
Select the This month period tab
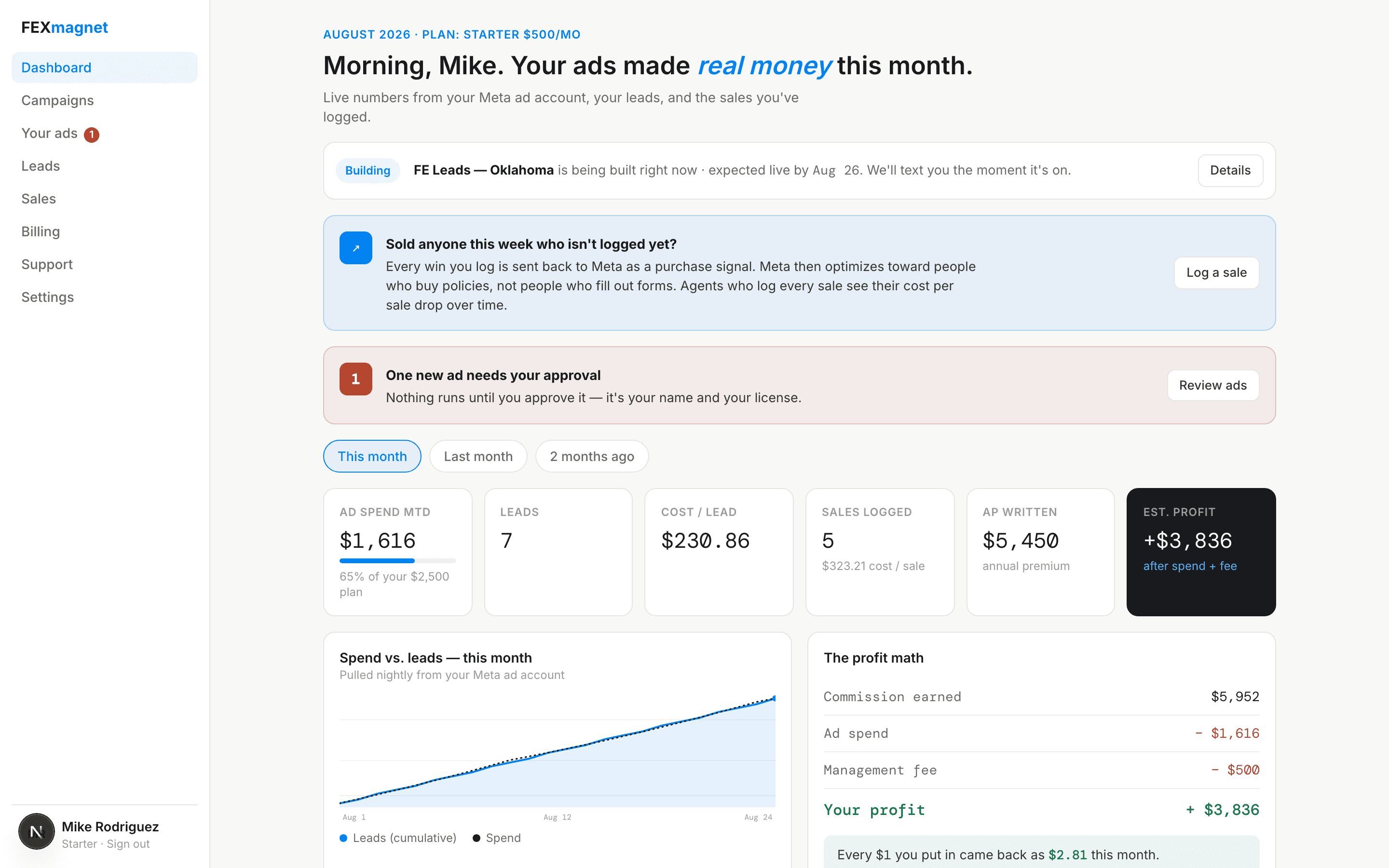(x=372, y=456)
